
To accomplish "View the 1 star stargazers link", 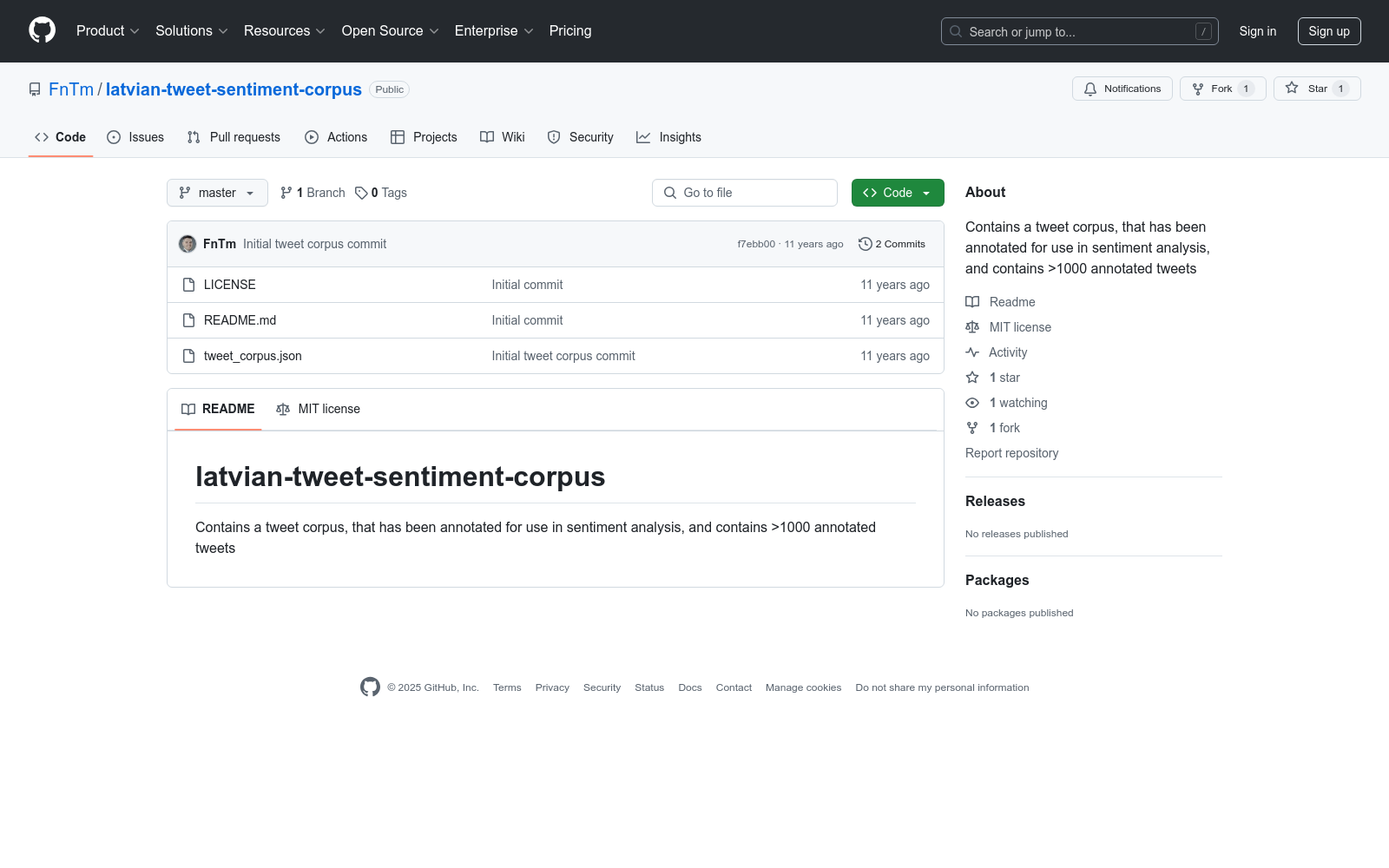I will click(993, 378).
